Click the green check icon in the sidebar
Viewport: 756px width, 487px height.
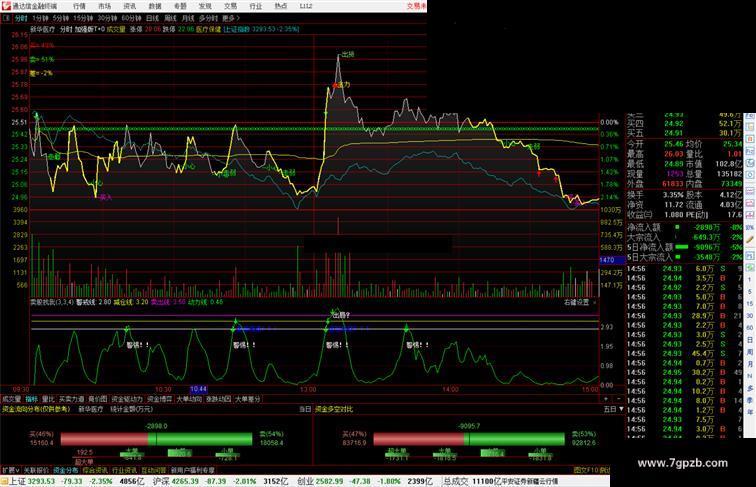coord(750,267)
